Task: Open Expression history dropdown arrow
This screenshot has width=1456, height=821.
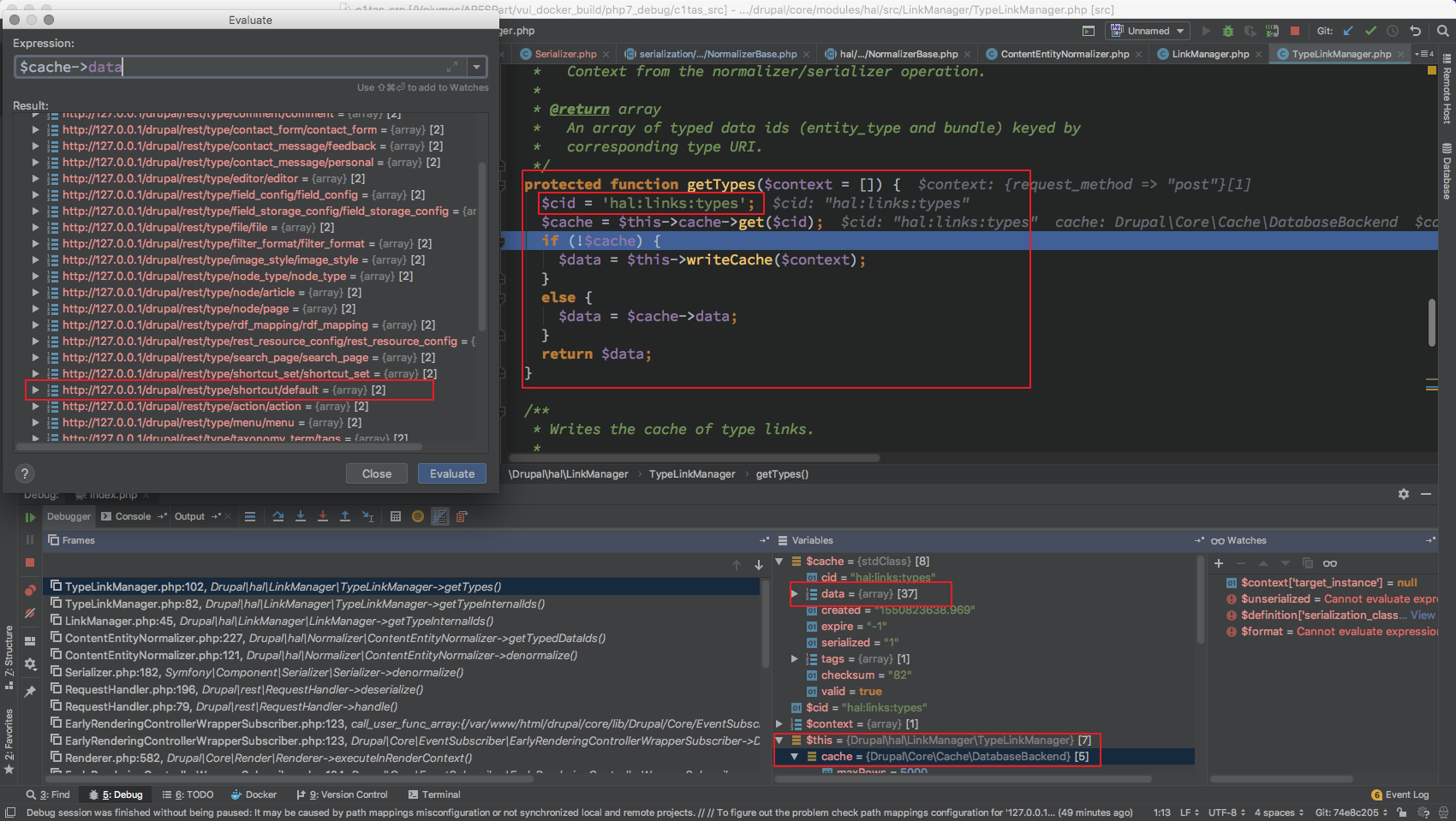Action: coord(477,67)
